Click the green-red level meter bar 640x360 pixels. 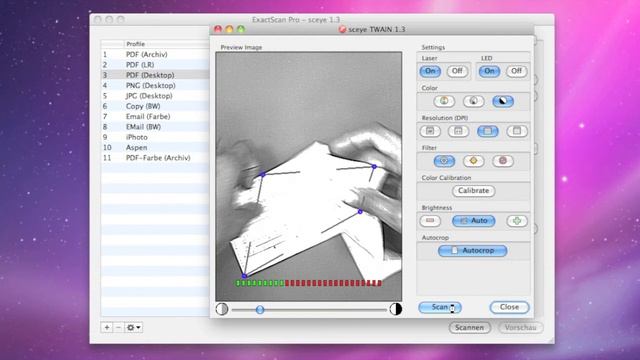tap(309, 283)
